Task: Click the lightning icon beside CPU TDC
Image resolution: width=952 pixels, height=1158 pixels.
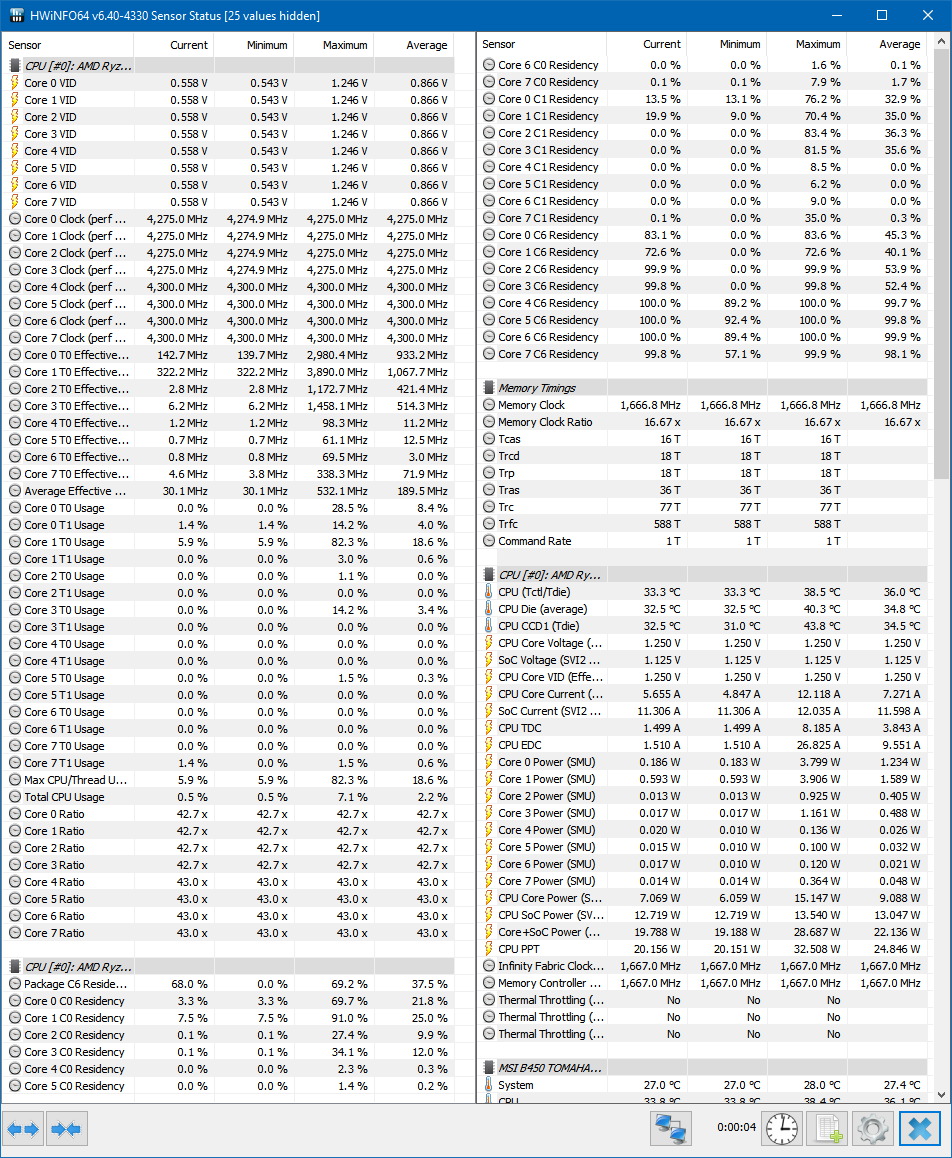Action: pos(488,727)
